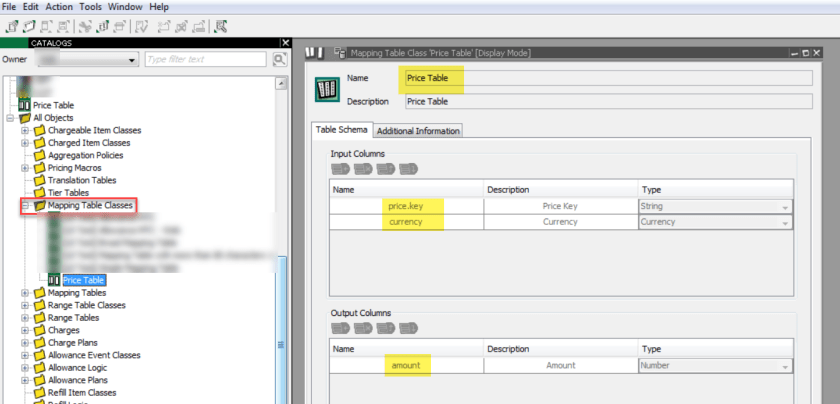Open the Action menu
The width and height of the screenshot is (840, 404).
[x=59, y=7]
